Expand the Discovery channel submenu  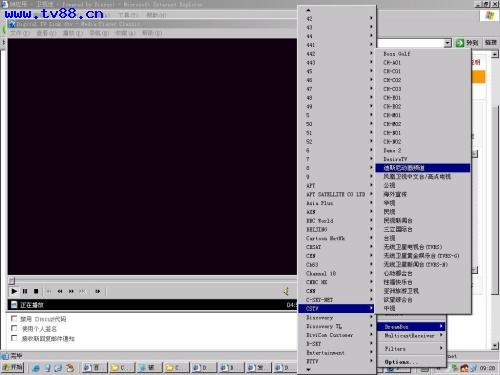coord(336,318)
